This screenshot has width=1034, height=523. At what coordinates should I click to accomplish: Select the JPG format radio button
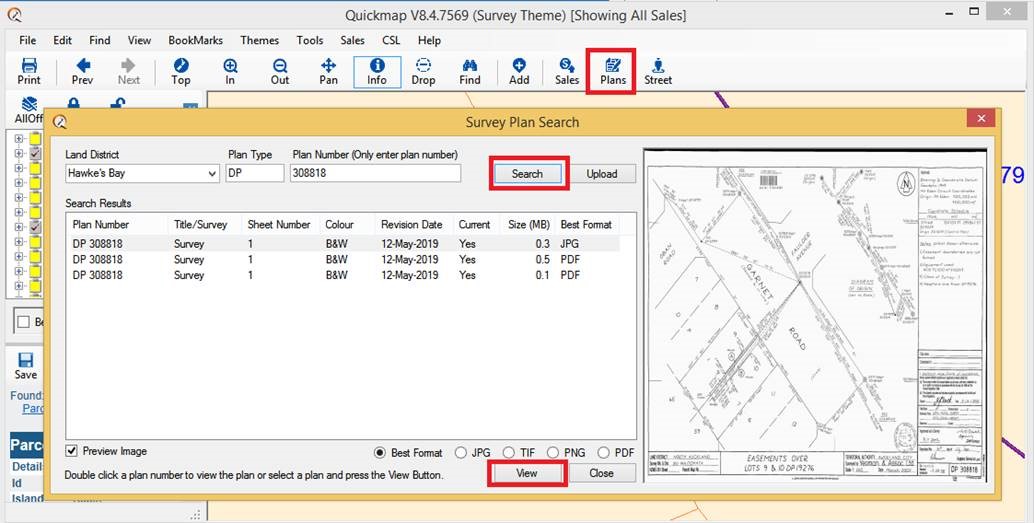460,453
